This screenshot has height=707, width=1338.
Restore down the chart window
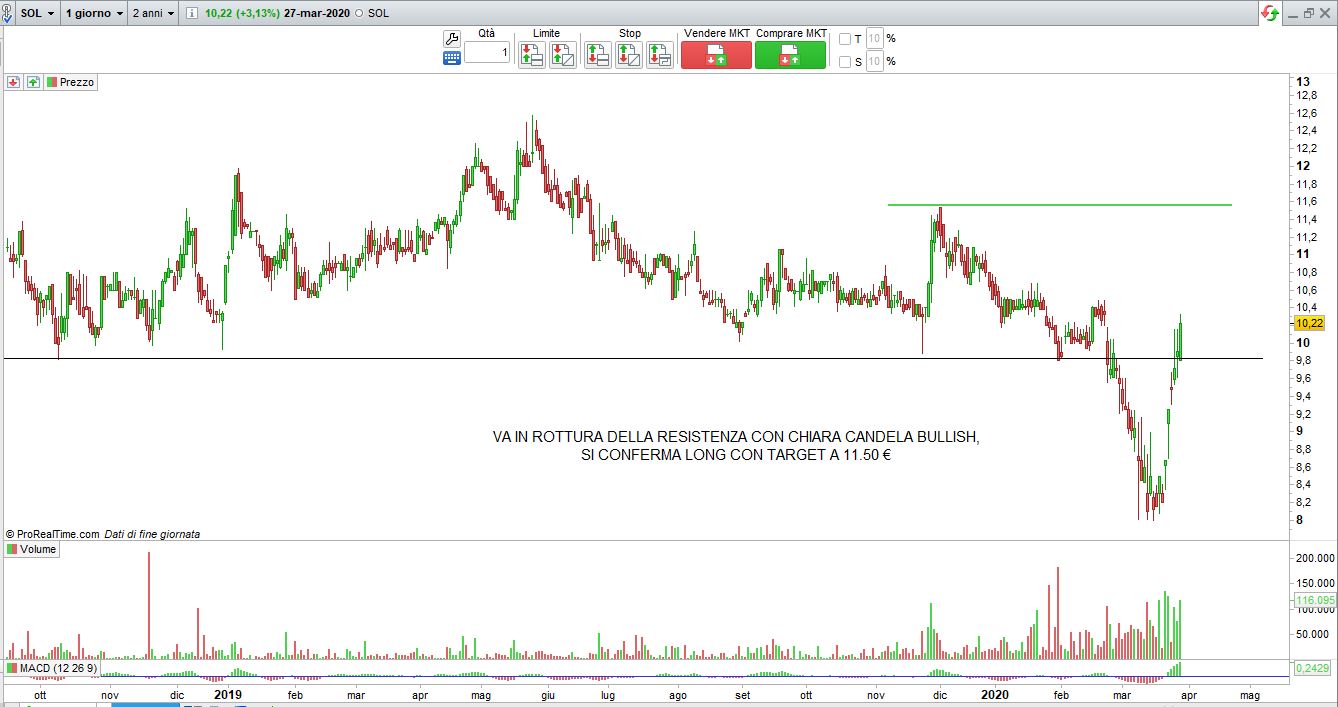(1309, 13)
